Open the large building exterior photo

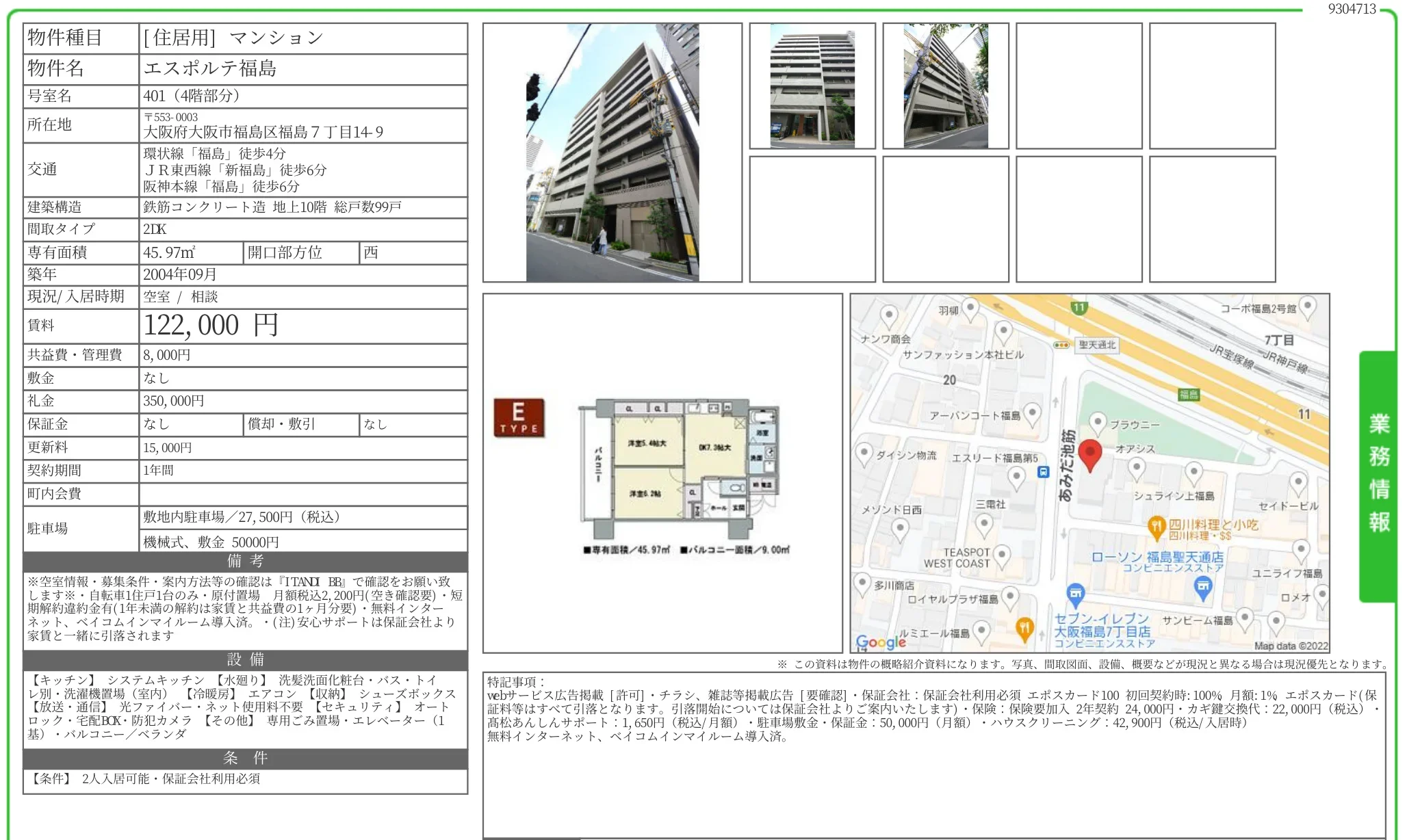click(612, 153)
